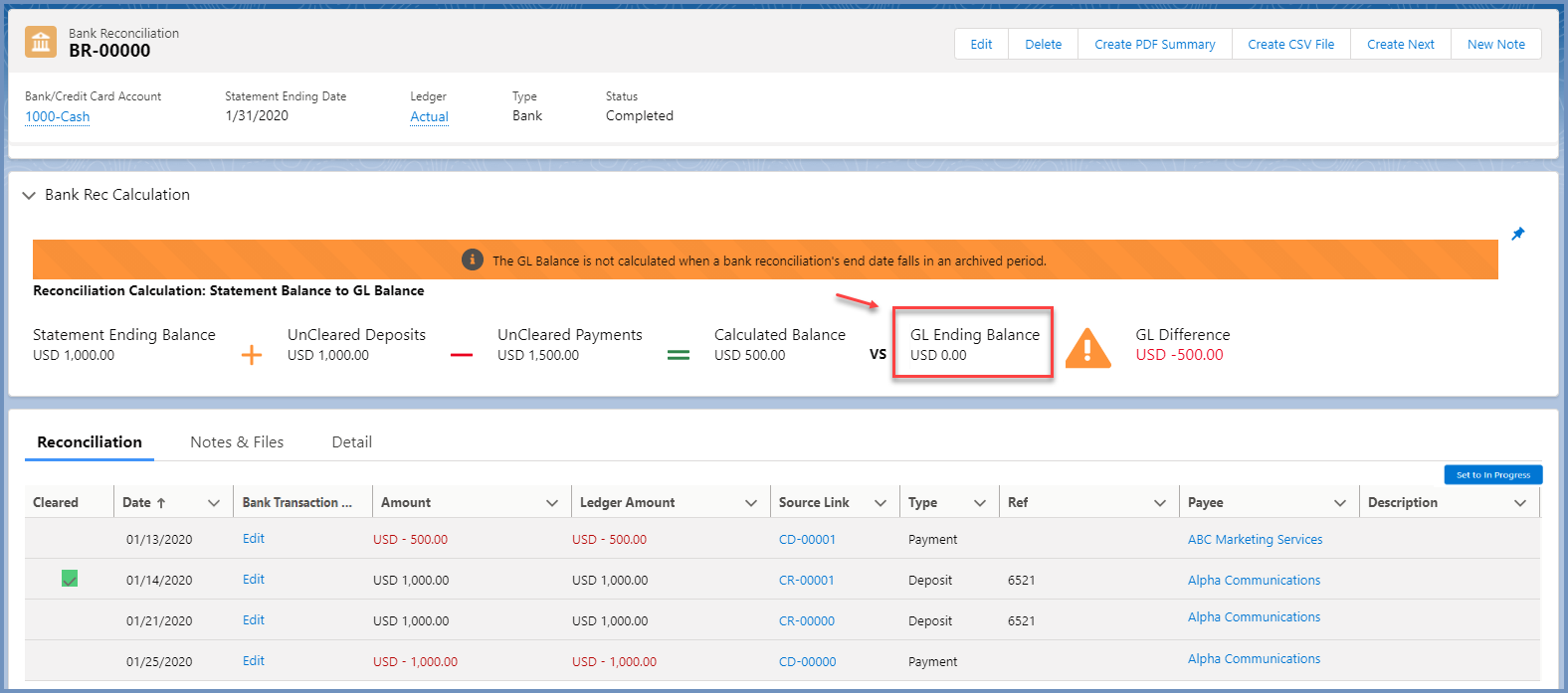Open the Source Link column dropdown
1568x693 pixels.
pos(881,503)
